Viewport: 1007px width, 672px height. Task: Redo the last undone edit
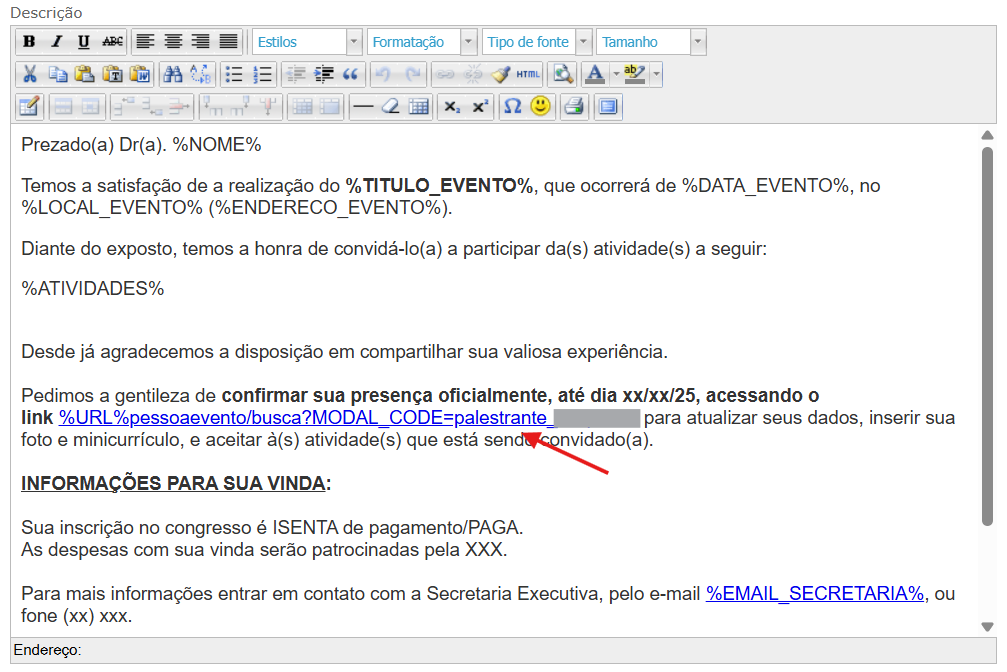(412, 74)
